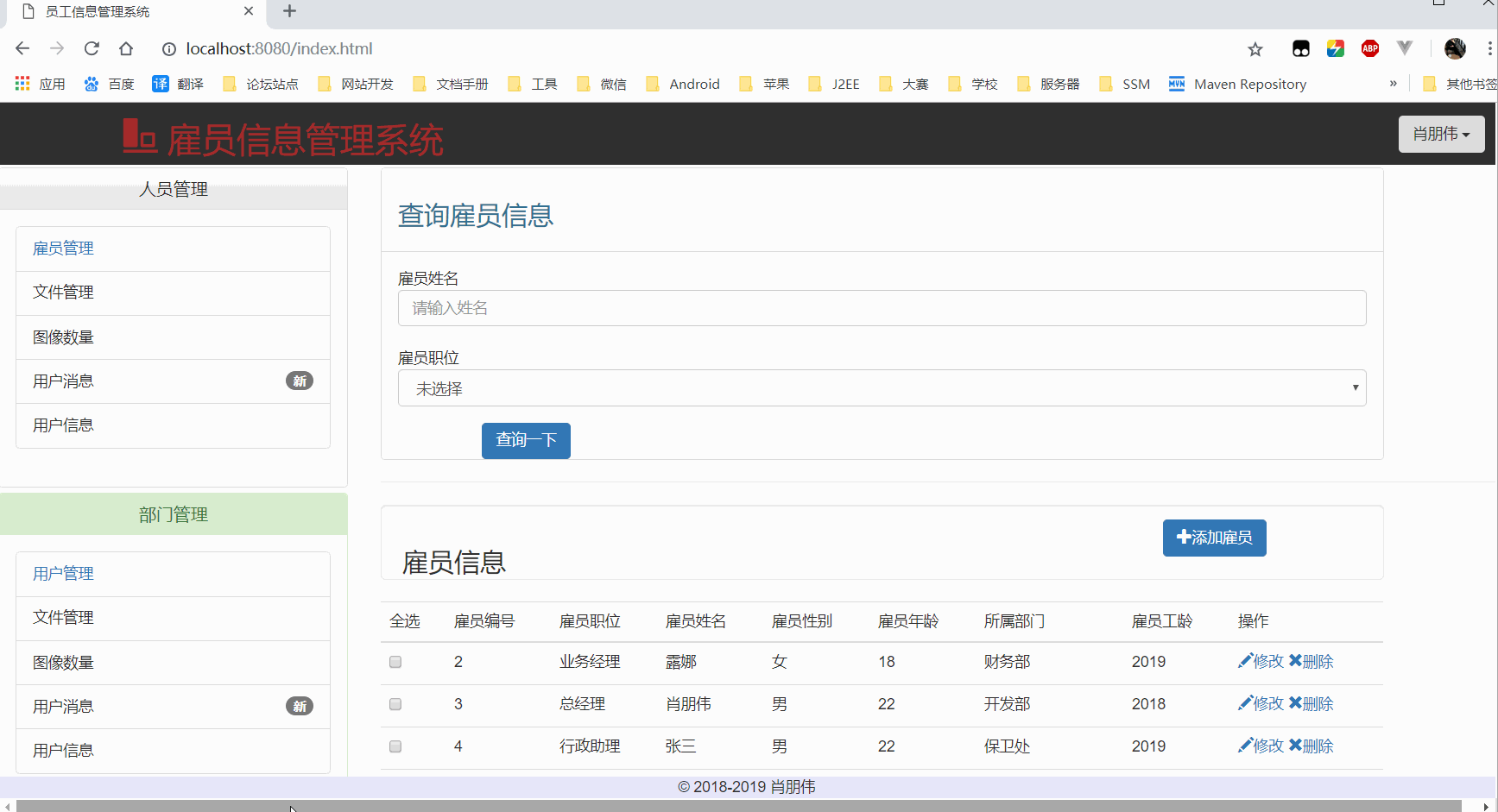This screenshot has height=812, width=1498.
Task: Click the 添加雇员 add employee button
Action: (x=1214, y=537)
